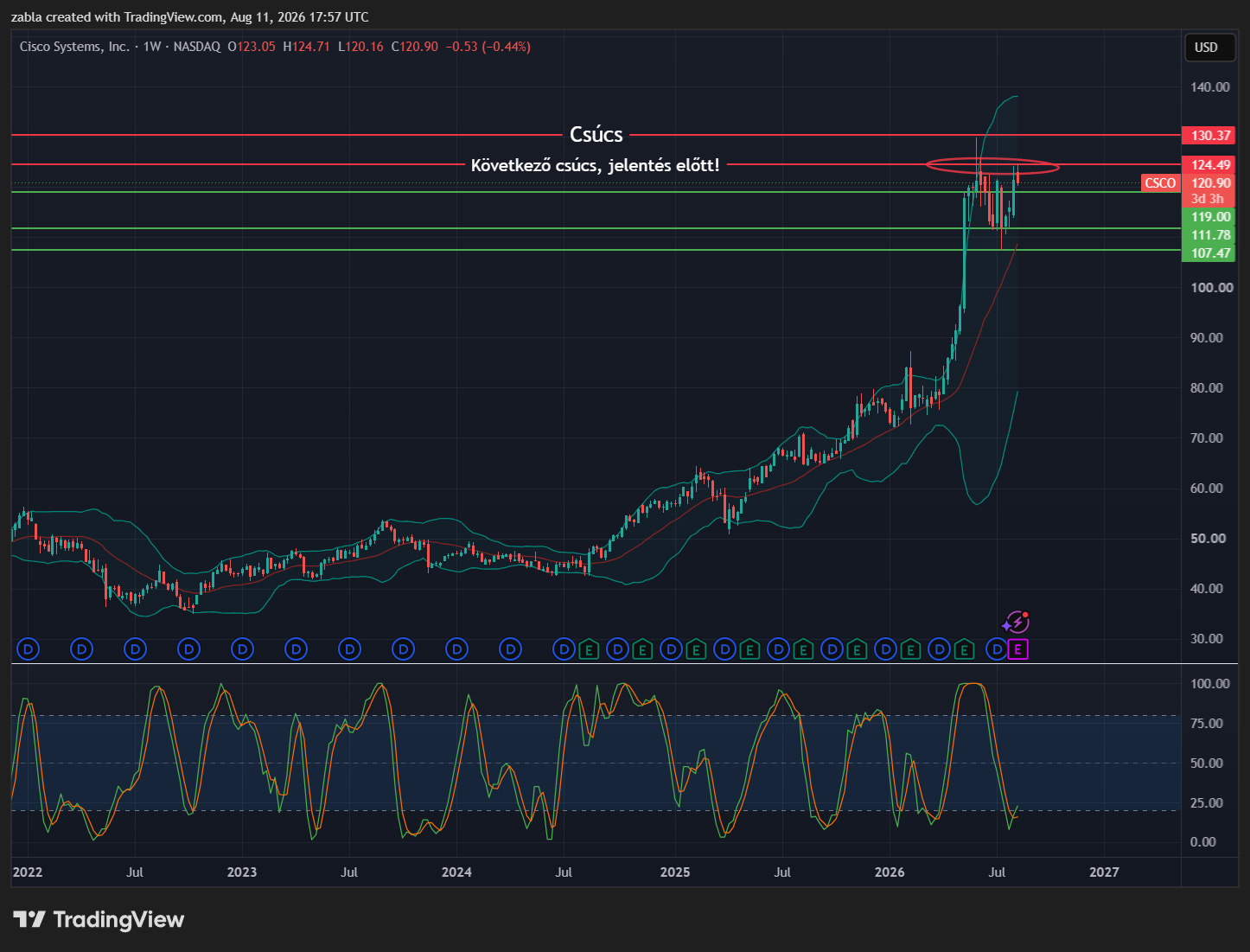Open the dividend D marker above the 2024 label
This screenshot has height=952, width=1250.
[x=457, y=649]
